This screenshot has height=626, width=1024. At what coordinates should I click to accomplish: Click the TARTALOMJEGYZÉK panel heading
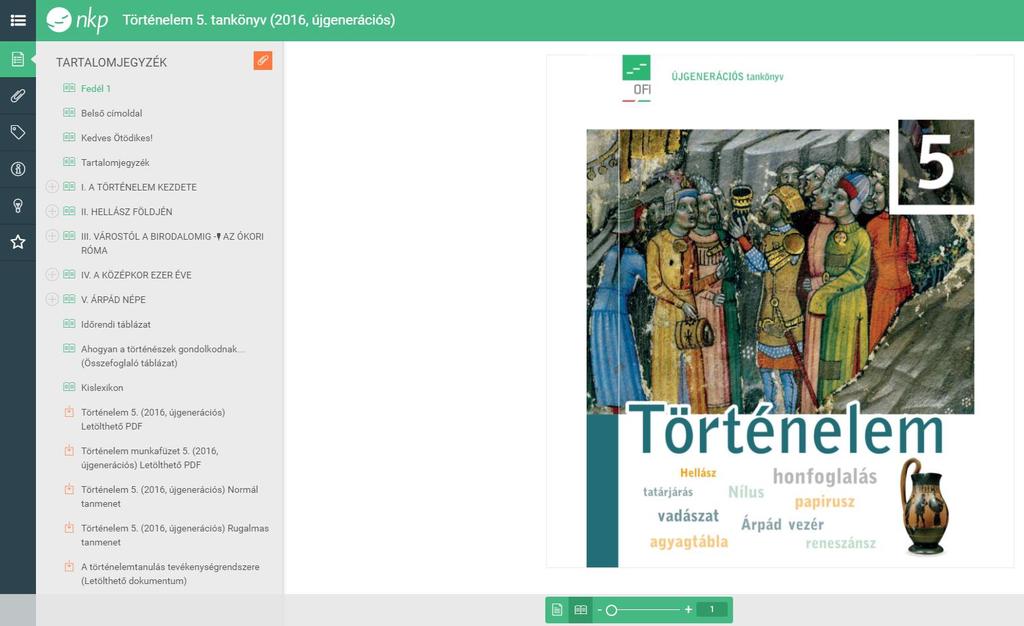pos(111,63)
